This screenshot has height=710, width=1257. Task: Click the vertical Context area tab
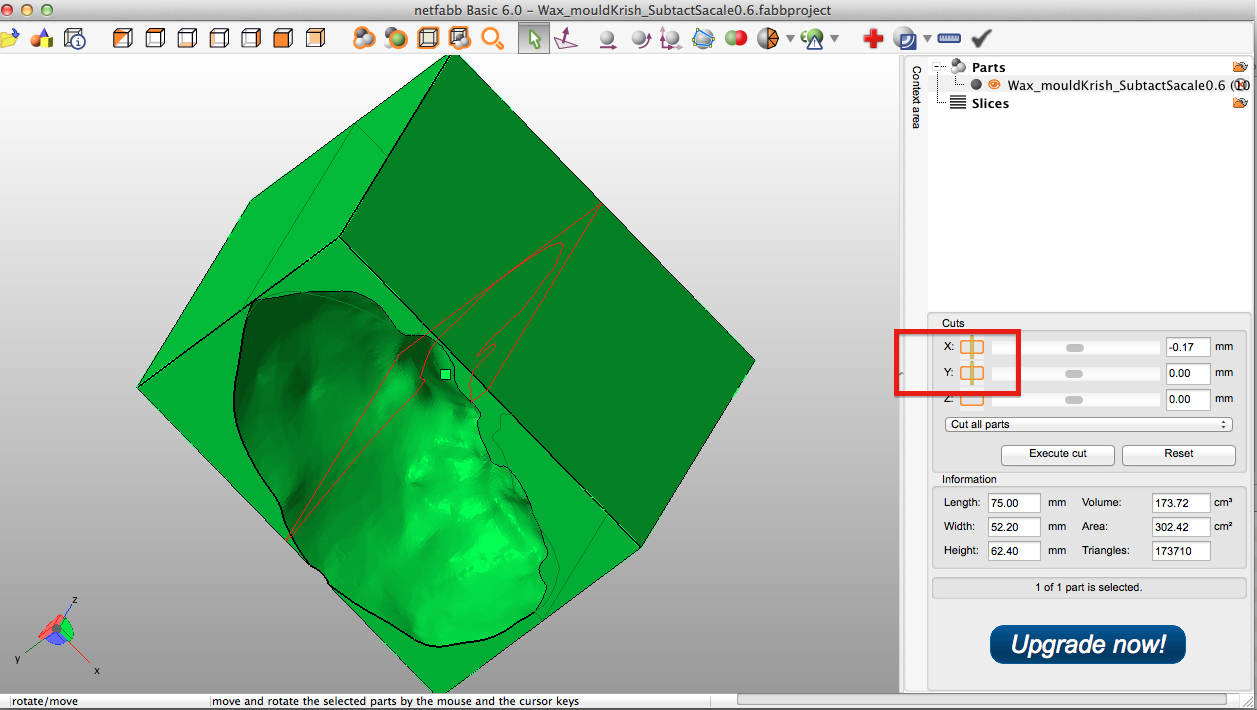click(915, 100)
